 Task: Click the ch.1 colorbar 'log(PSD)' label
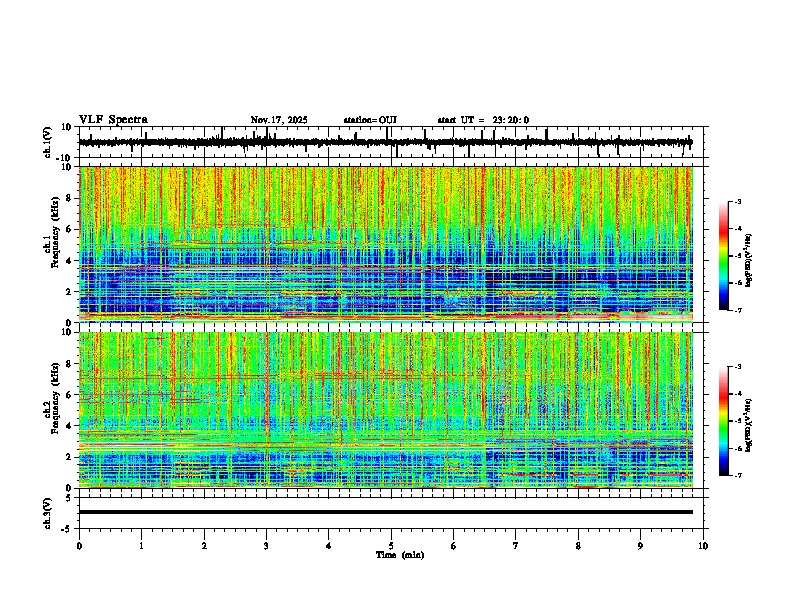coord(749,260)
